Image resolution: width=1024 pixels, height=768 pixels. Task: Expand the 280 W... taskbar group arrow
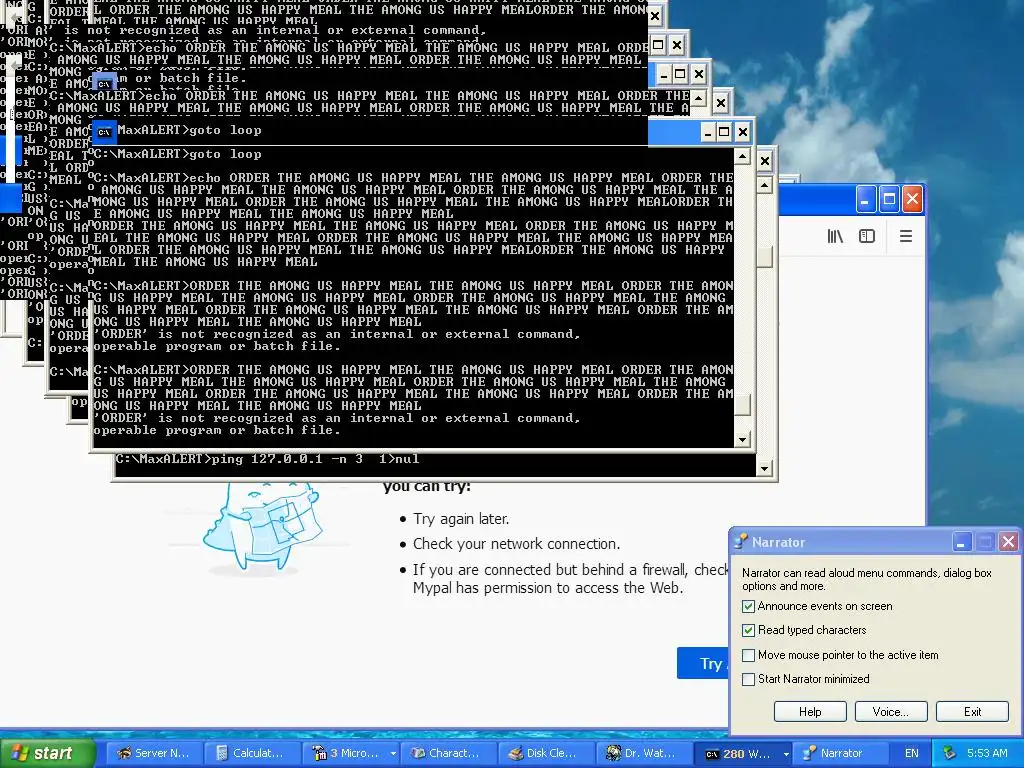click(x=786, y=753)
